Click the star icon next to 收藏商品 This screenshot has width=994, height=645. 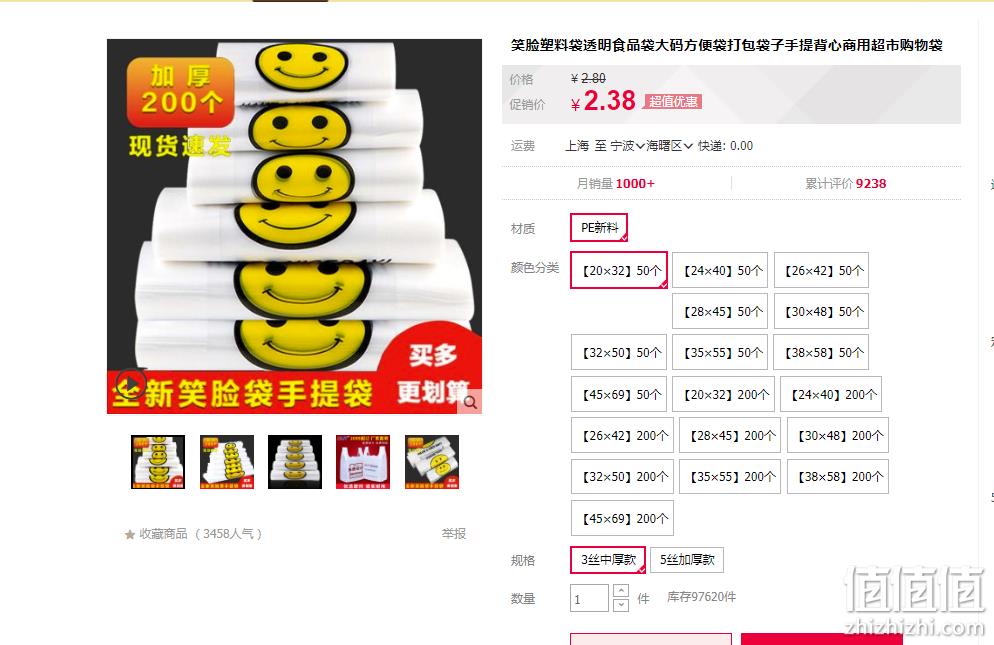[130, 535]
